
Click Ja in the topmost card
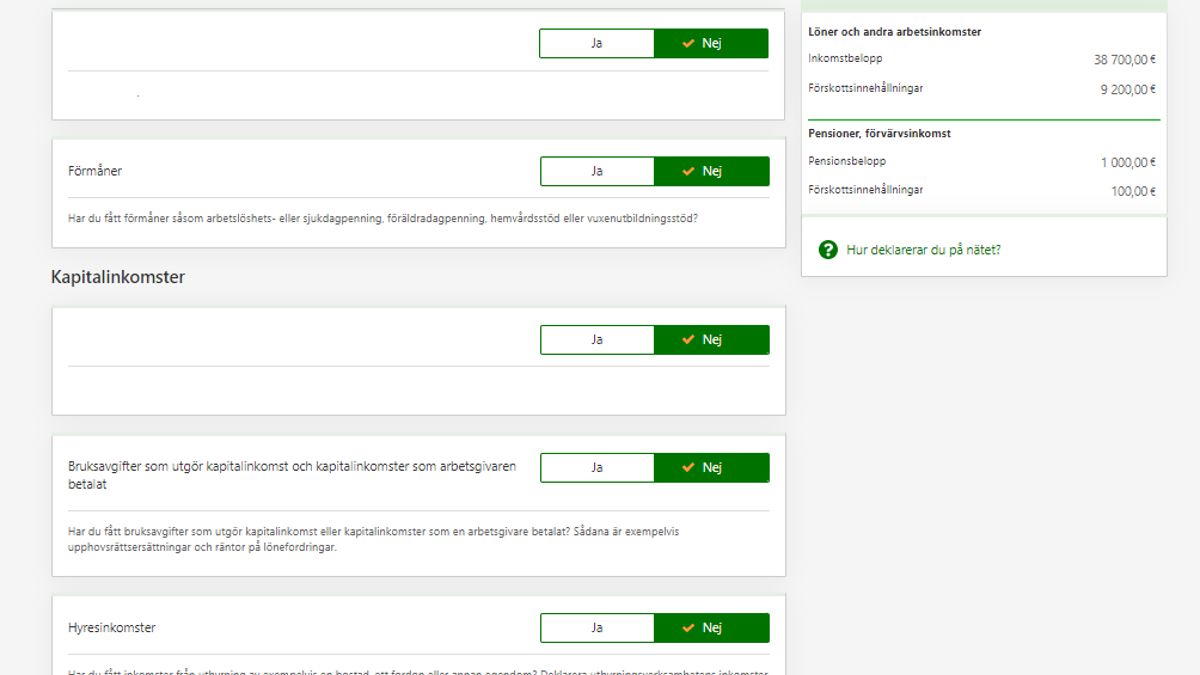[597, 43]
